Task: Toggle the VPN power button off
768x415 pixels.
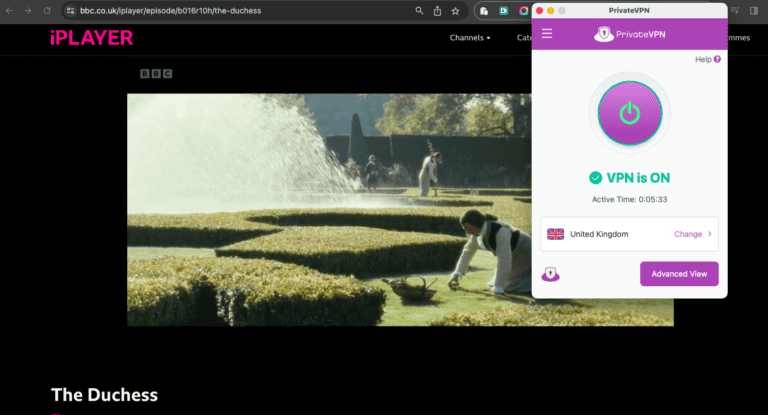Action: coord(629,113)
